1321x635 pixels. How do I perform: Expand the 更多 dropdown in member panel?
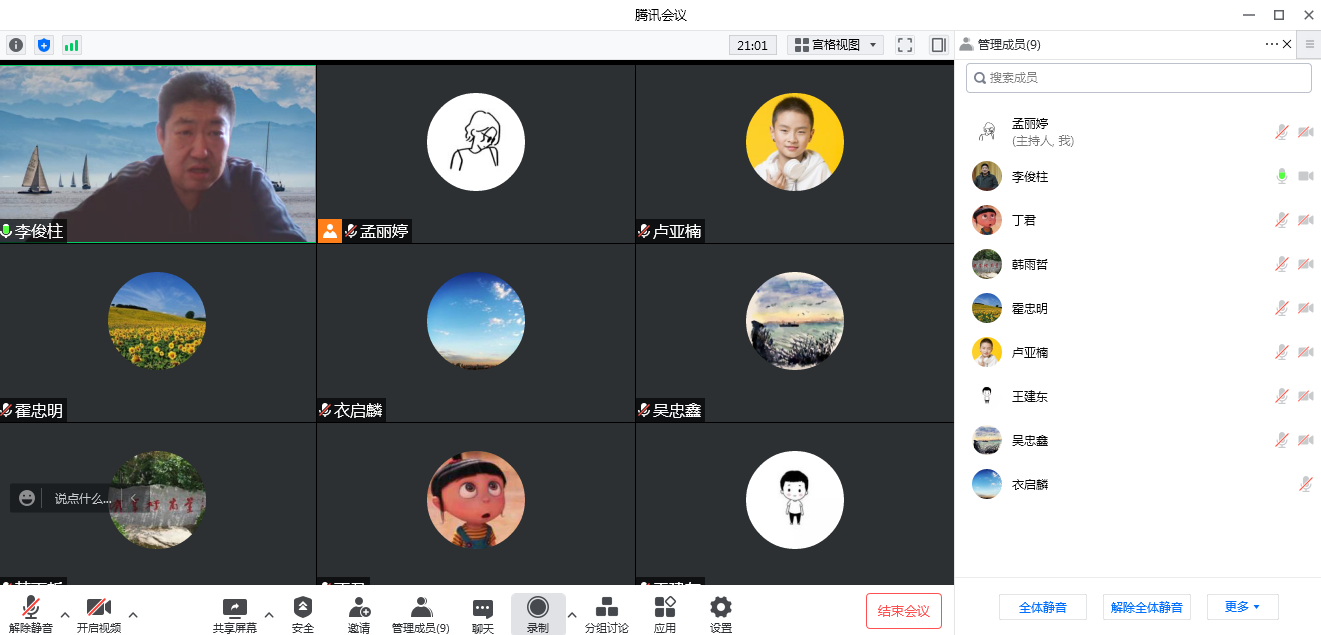[x=1242, y=607]
